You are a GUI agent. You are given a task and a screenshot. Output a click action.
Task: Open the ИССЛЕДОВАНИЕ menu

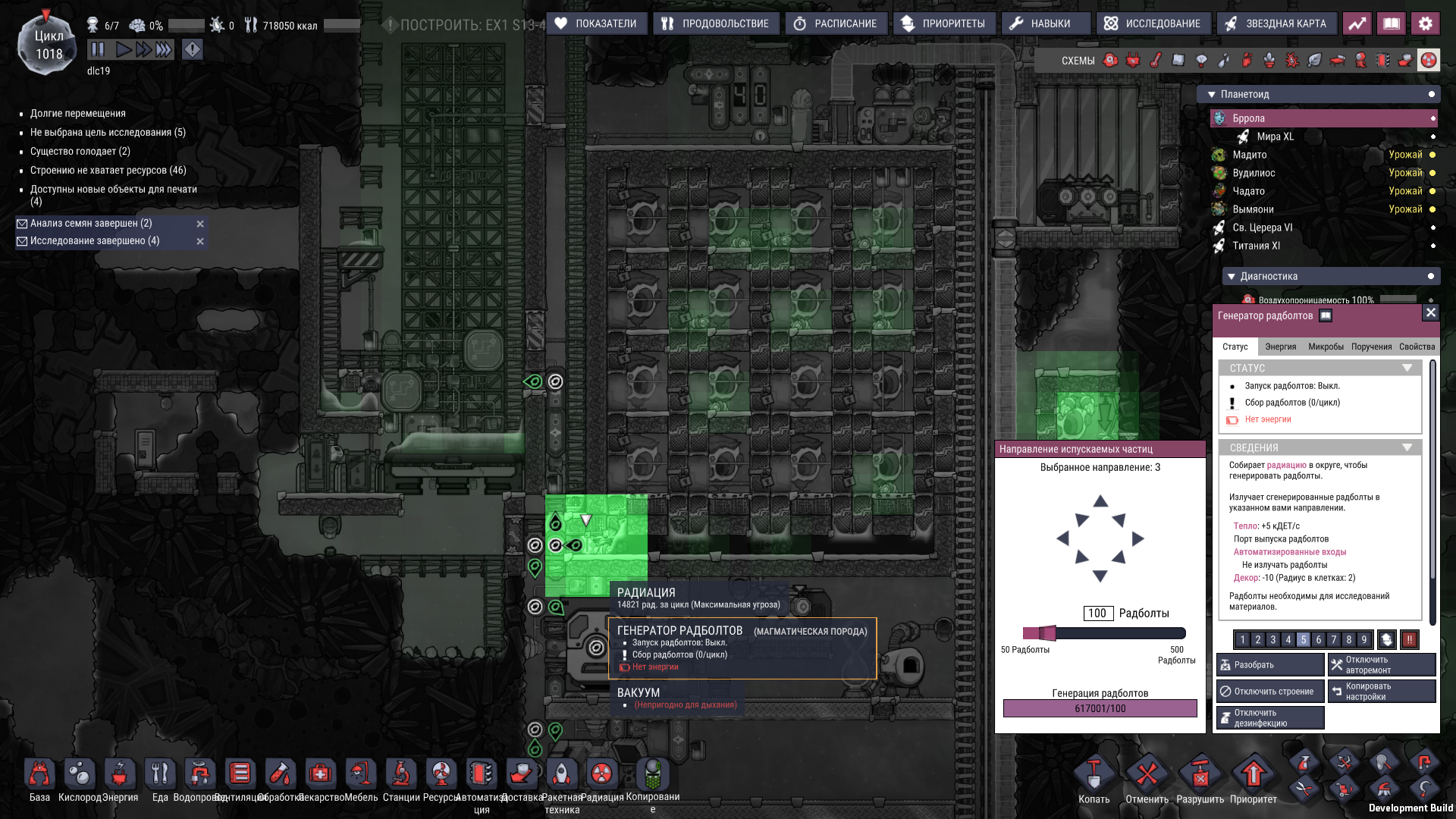[x=1153, y=24]
